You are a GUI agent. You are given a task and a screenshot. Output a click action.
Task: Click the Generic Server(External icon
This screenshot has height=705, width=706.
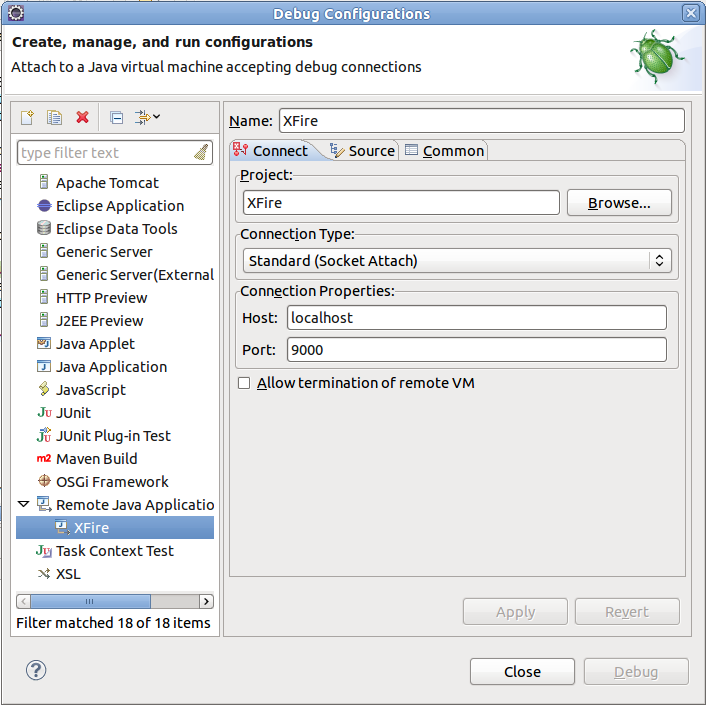coord(44,274)
